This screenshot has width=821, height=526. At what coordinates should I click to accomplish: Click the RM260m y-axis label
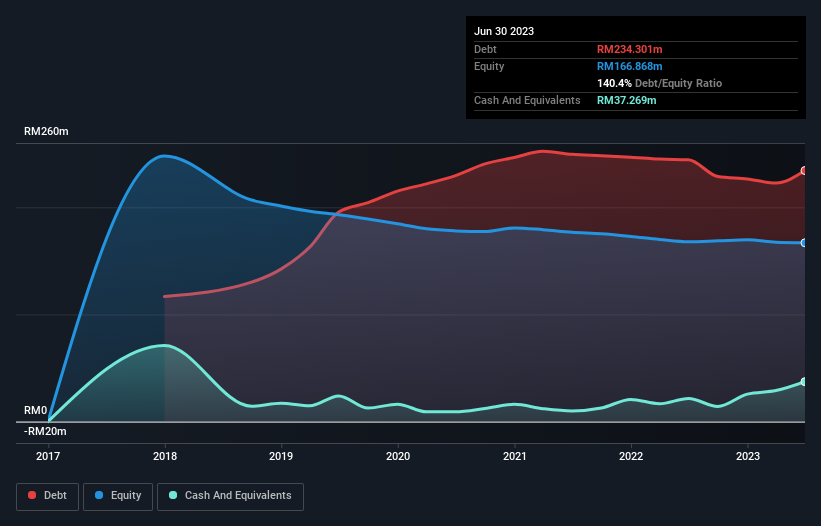coord(46,131)
